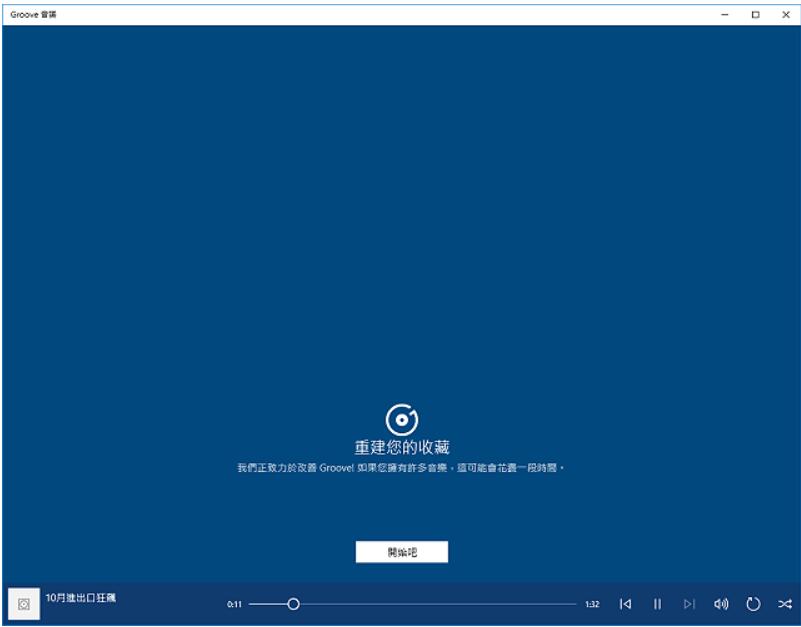Minimize the Groove window

(724, 15)
